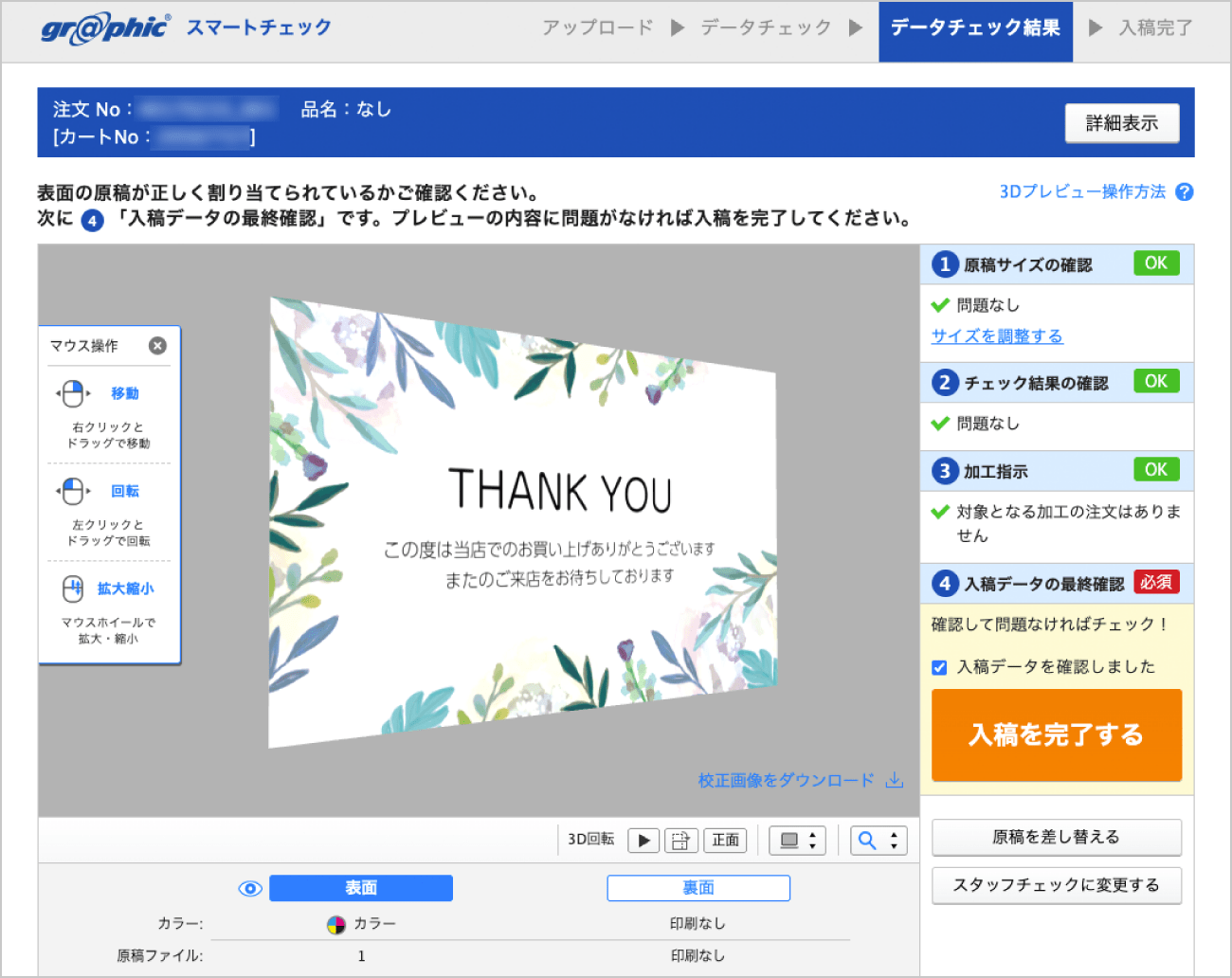
Task: Click the OK badge beside 加工指示
Action: [x=1156, y=469]
